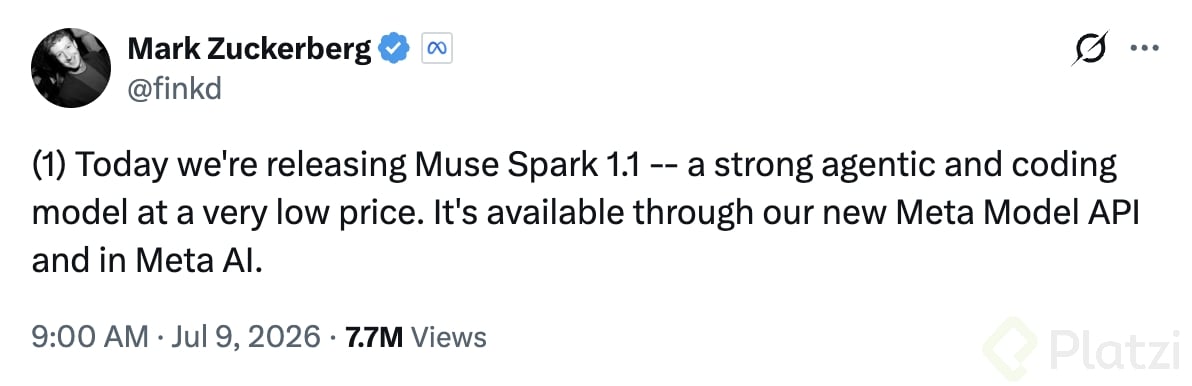Screen dimensions: 1192x386
Task: Click the blue verified checkmark badge
Action: pos(395,49)
